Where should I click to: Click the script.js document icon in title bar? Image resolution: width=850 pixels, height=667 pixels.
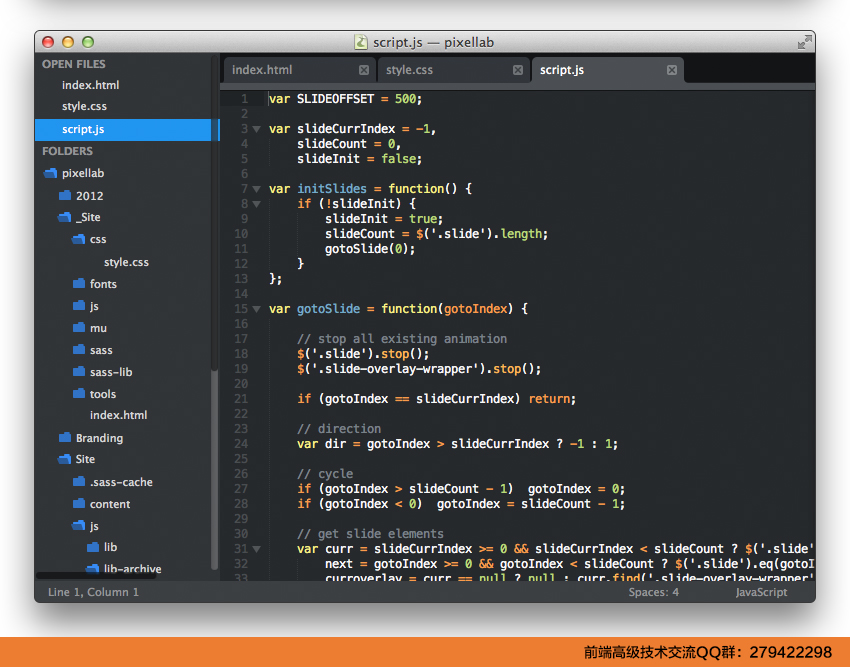point(360,42)
